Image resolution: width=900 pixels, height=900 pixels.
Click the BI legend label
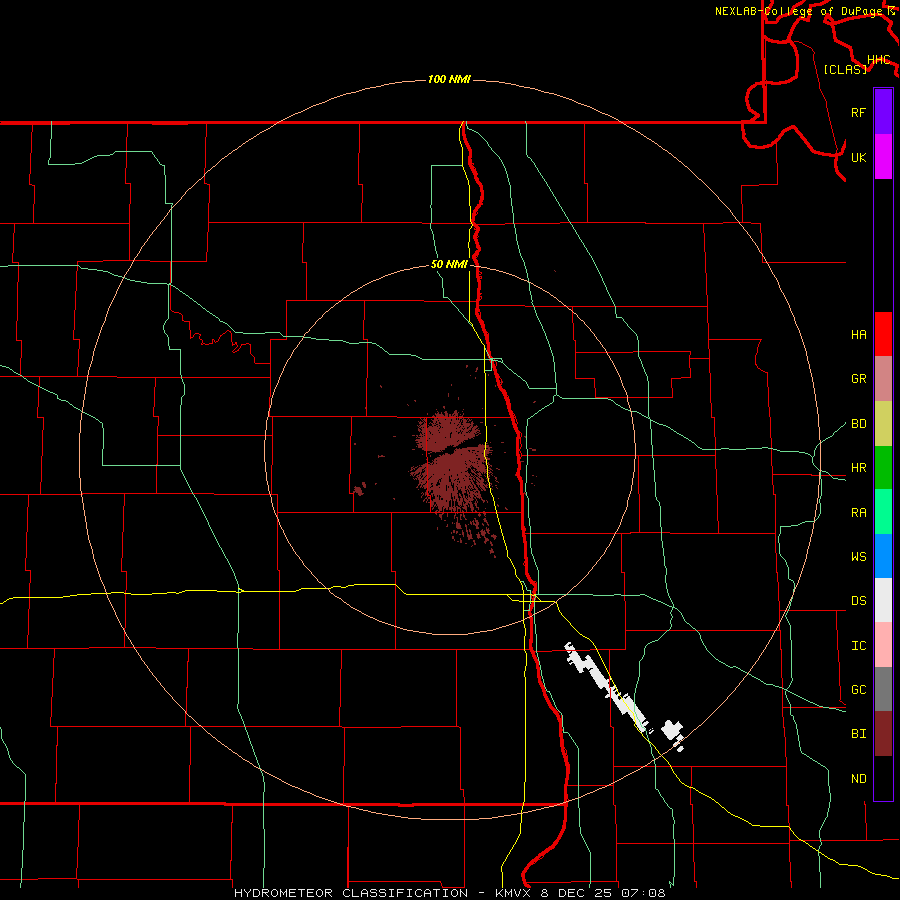pos(858,734)
